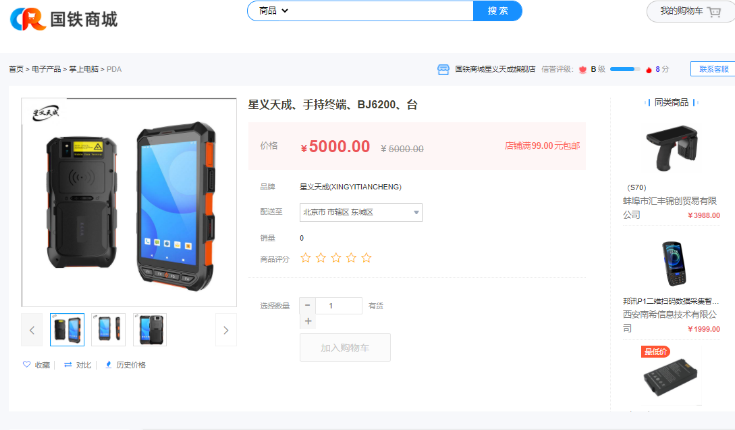Go to 首页 breadcrumb link

point(16,69)
